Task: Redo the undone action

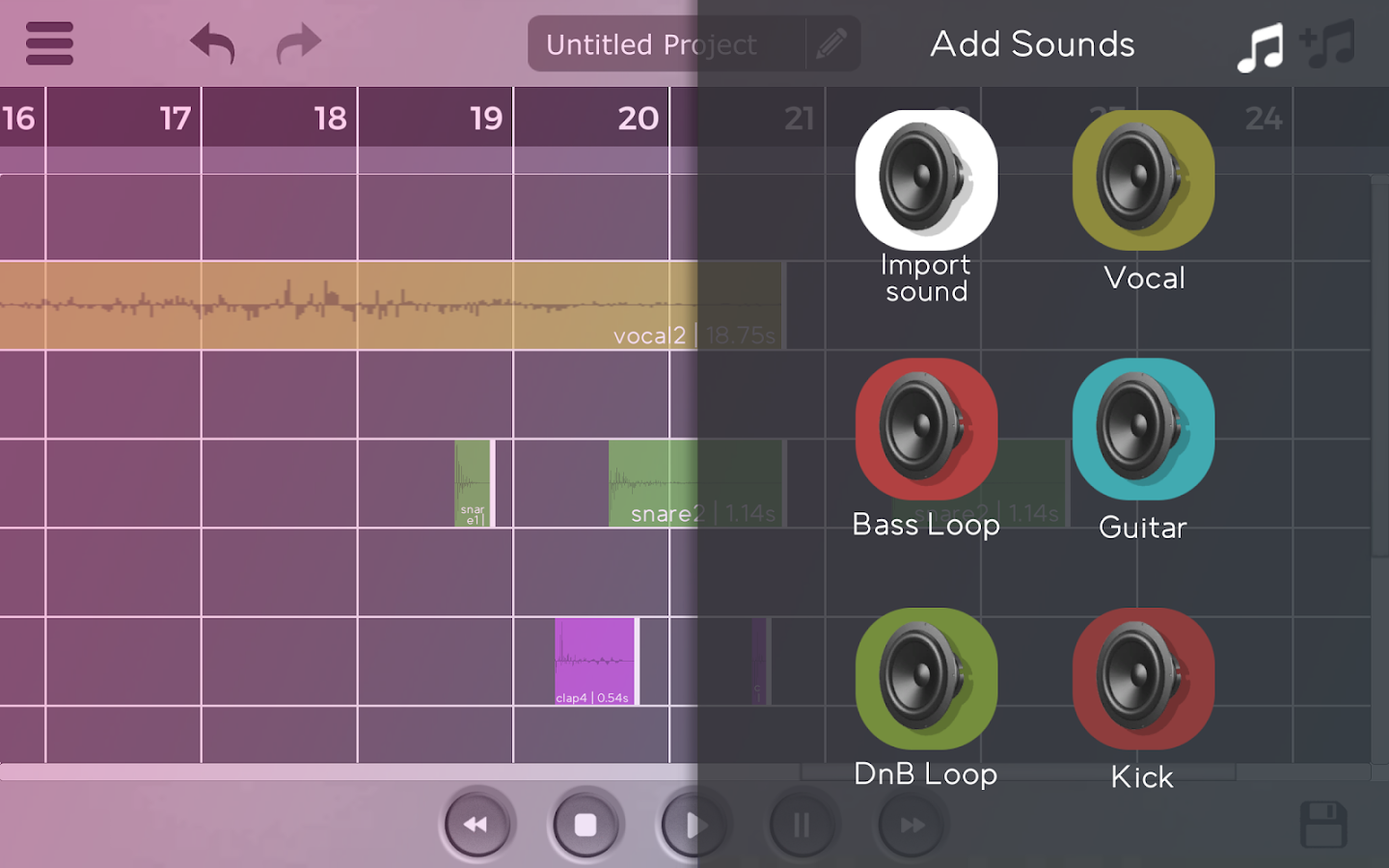Action: tap(299, 43)
